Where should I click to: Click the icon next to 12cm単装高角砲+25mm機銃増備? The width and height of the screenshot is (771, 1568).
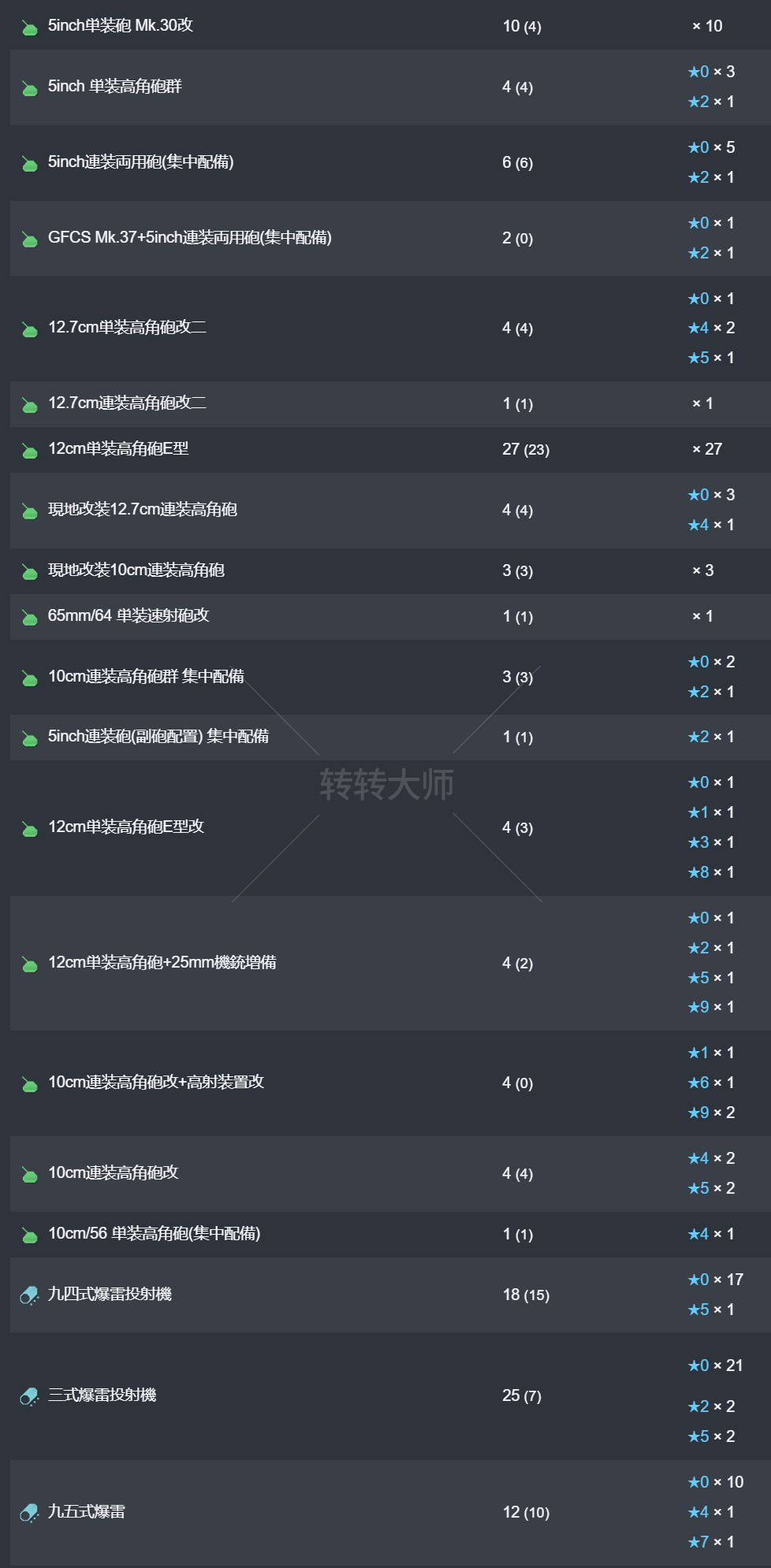point(29,964)
